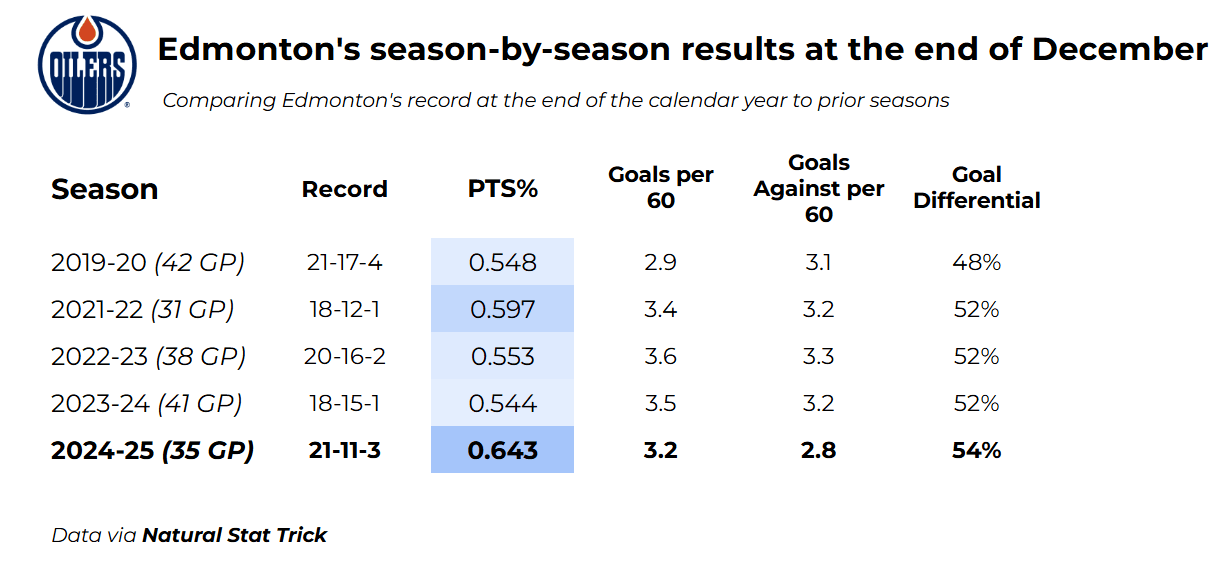Click the highlighted 0.643 PTS% cell
Viewport: 1228px width, 571px height.
point(502,450)
